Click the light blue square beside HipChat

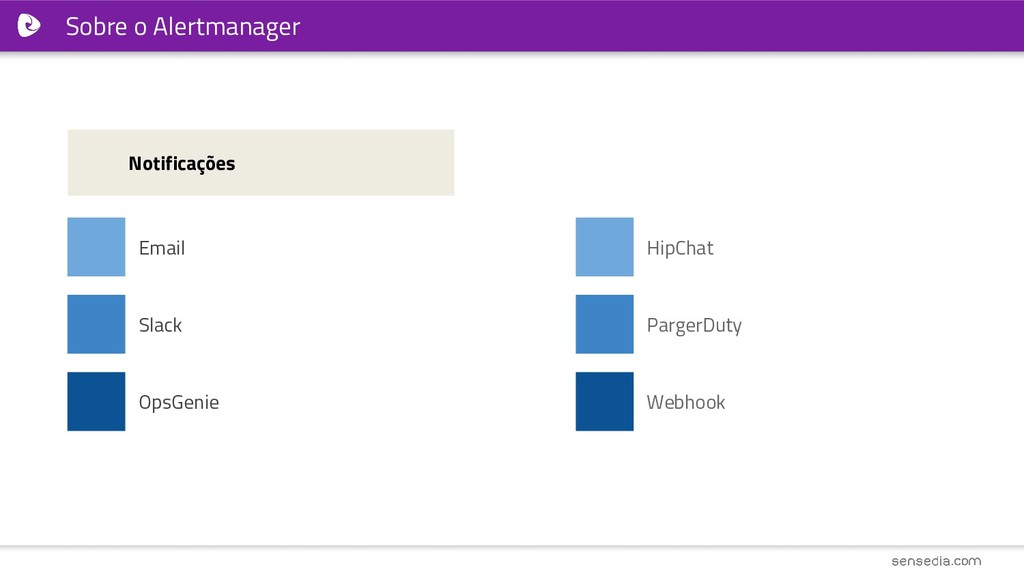(x=604, y=247)
